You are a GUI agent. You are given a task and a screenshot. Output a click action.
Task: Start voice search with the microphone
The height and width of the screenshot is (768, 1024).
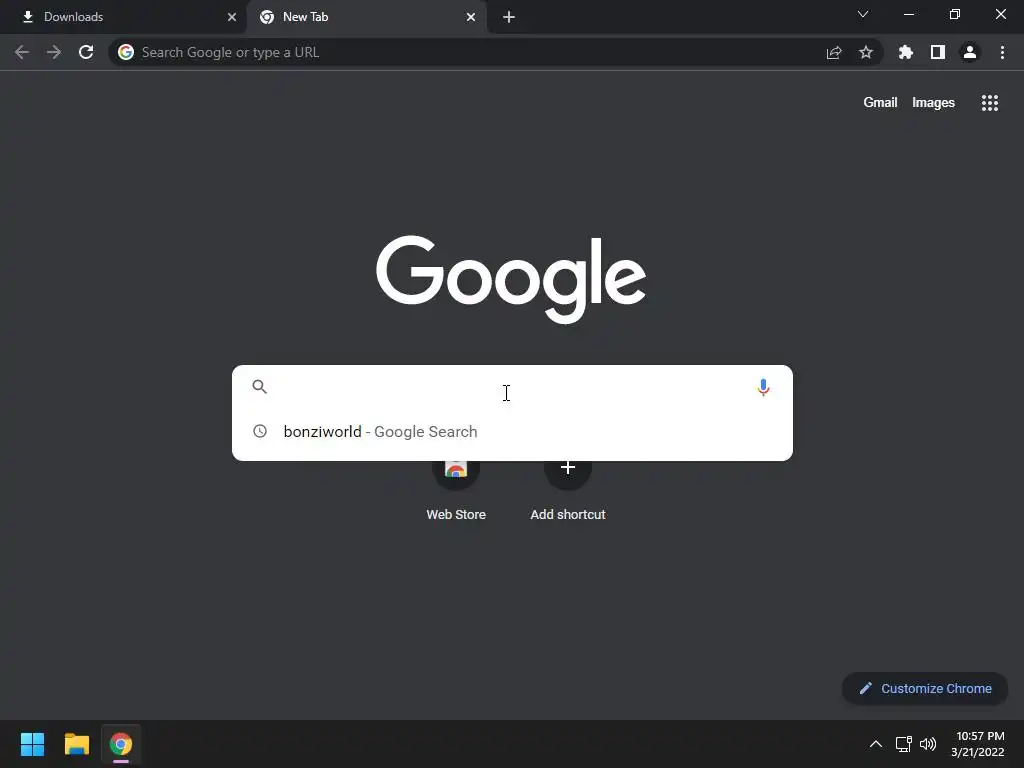point(763,387)
